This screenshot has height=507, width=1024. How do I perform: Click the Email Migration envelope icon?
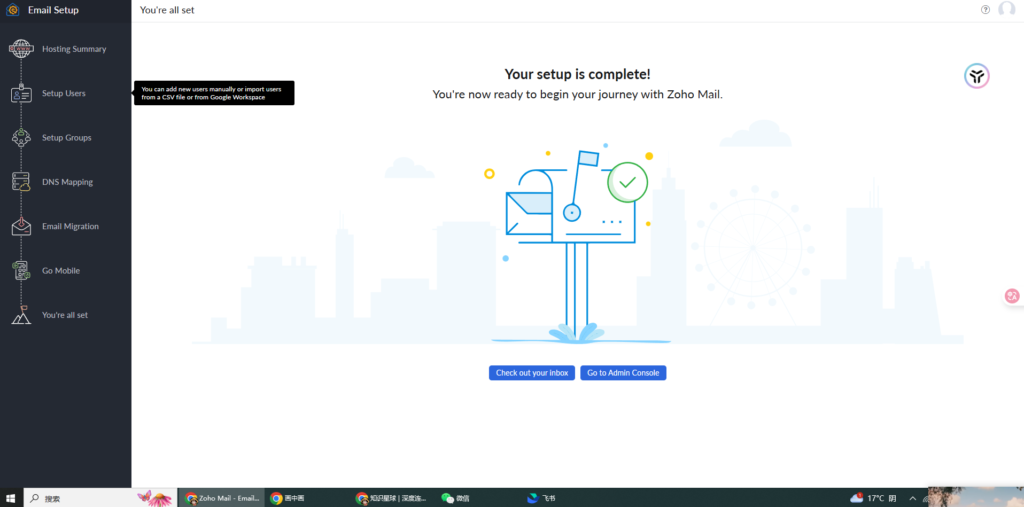[x=21, y=226]
